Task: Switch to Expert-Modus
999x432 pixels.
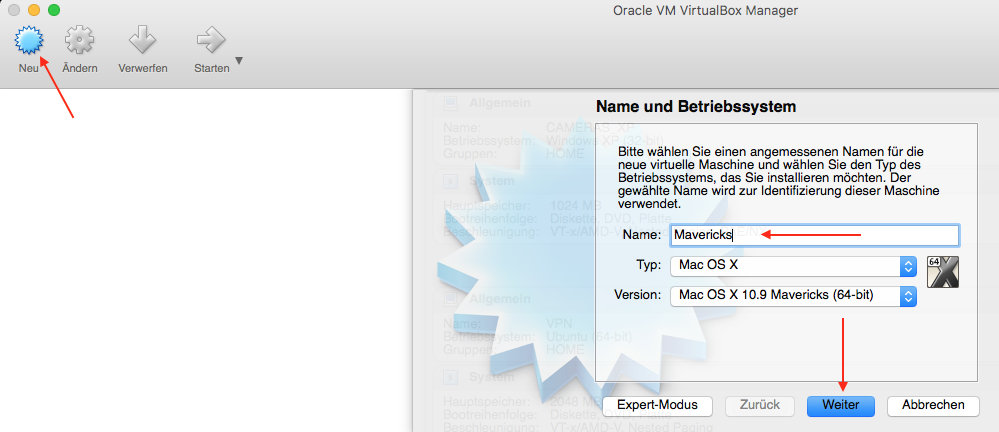Action: click(657, 405)
